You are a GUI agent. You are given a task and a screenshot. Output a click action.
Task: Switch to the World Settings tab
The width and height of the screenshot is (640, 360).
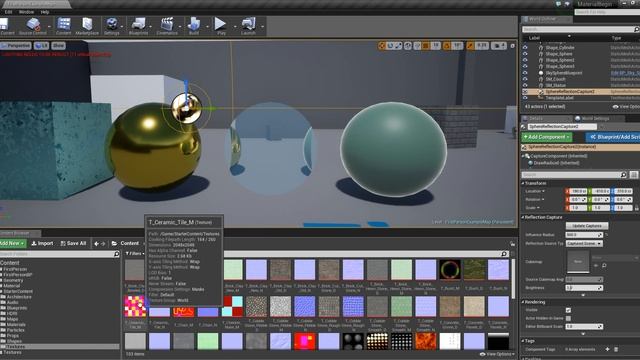coord(596,118)
